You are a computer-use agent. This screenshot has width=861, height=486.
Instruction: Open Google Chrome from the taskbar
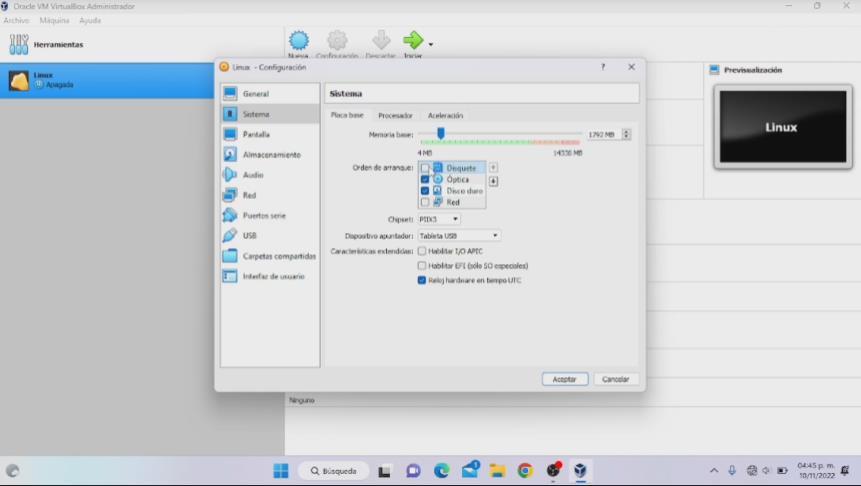pos(525,471)
